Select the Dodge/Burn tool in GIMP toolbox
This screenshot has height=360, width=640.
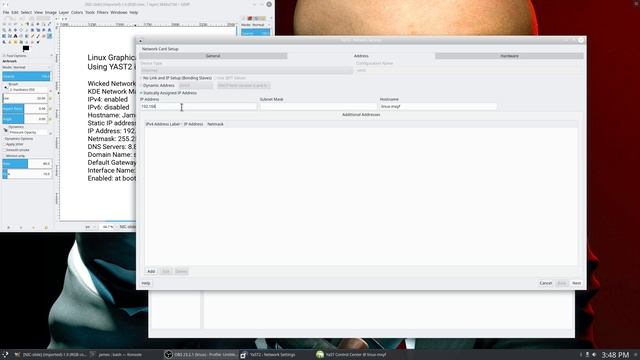point(38,42)
